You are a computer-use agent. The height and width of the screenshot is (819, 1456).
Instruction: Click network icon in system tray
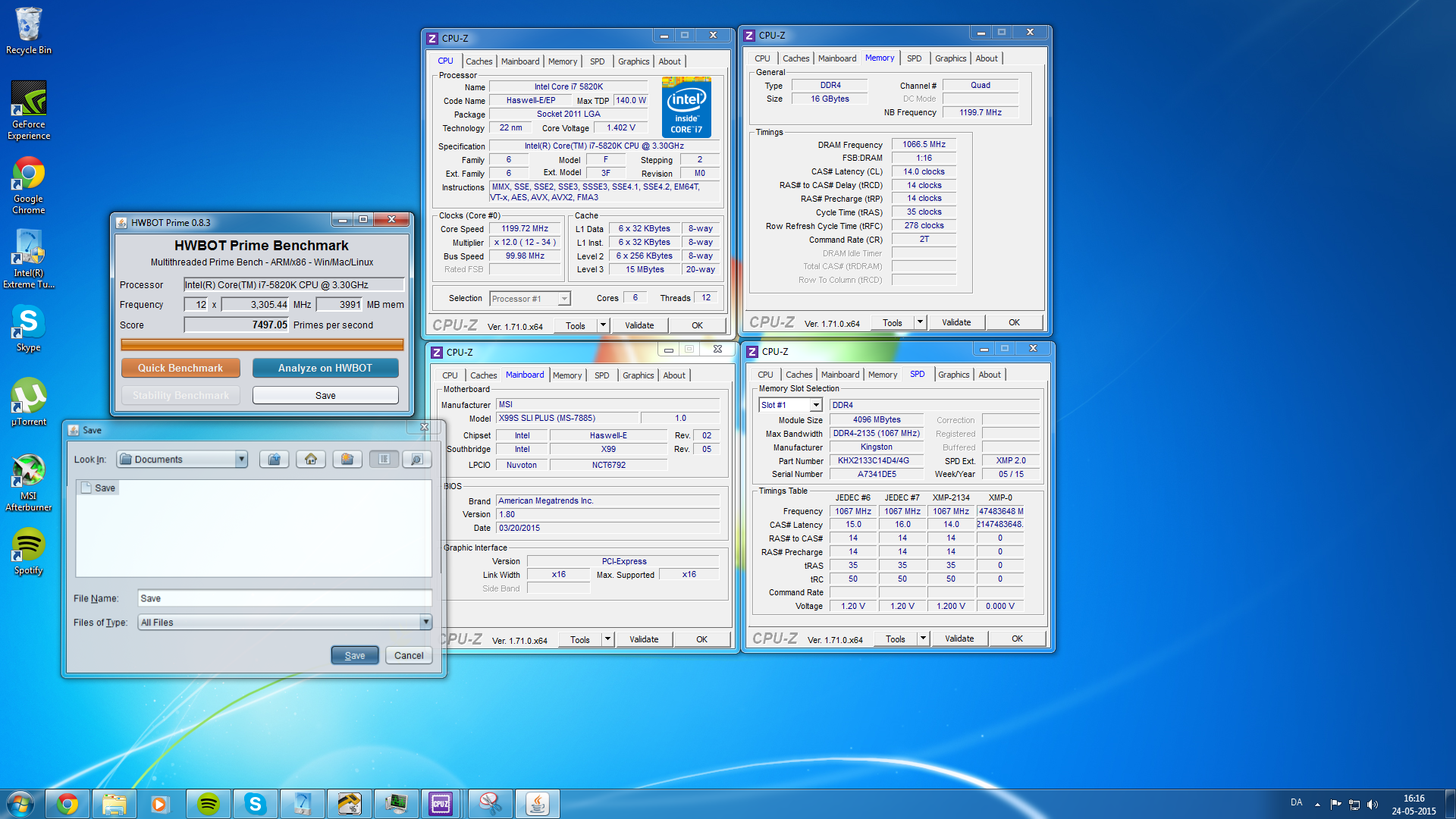click(1354, 805)
